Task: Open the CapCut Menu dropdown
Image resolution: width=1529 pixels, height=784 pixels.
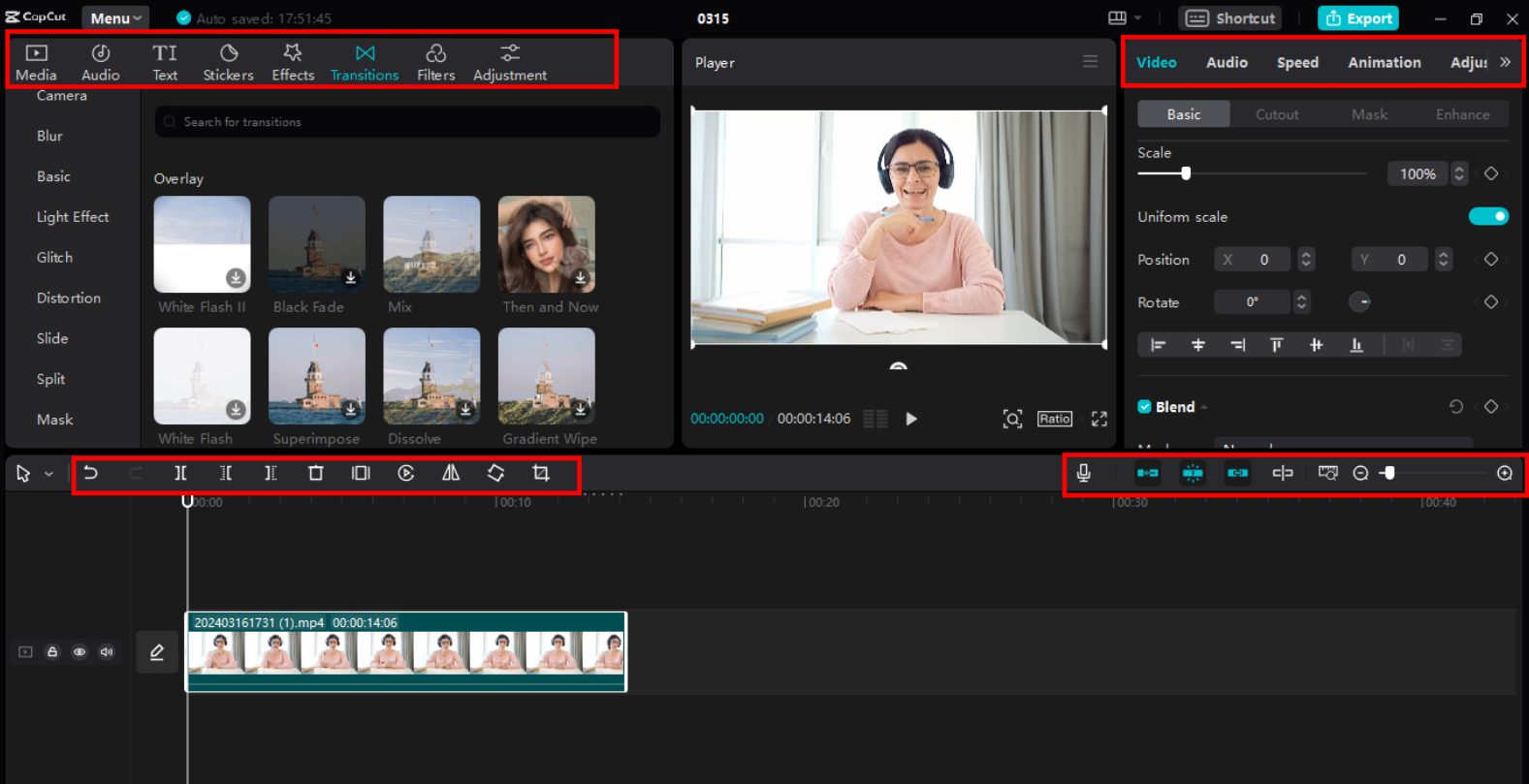Action: (115, 18)
